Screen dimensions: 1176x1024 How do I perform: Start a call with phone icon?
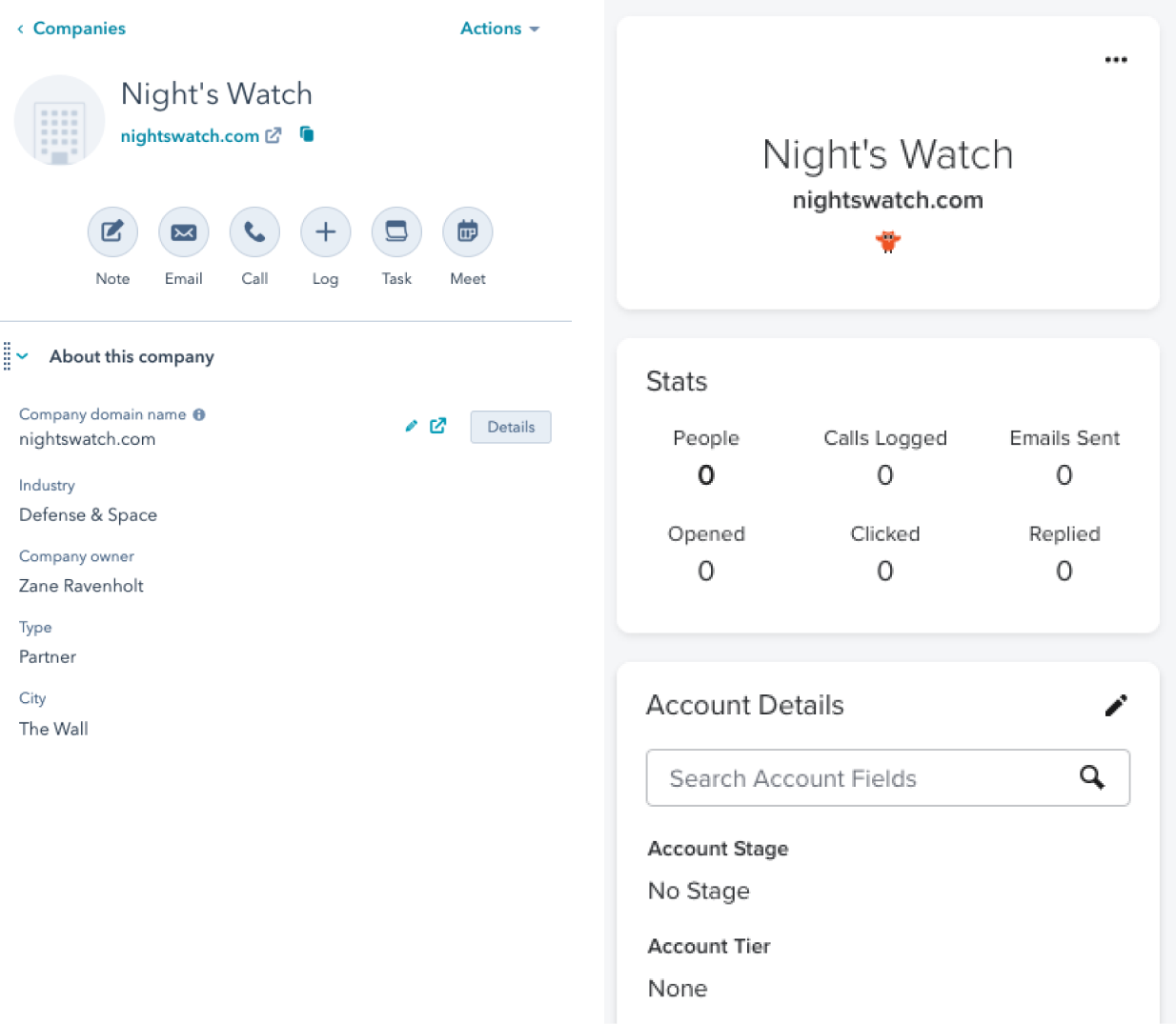(254, 231)
